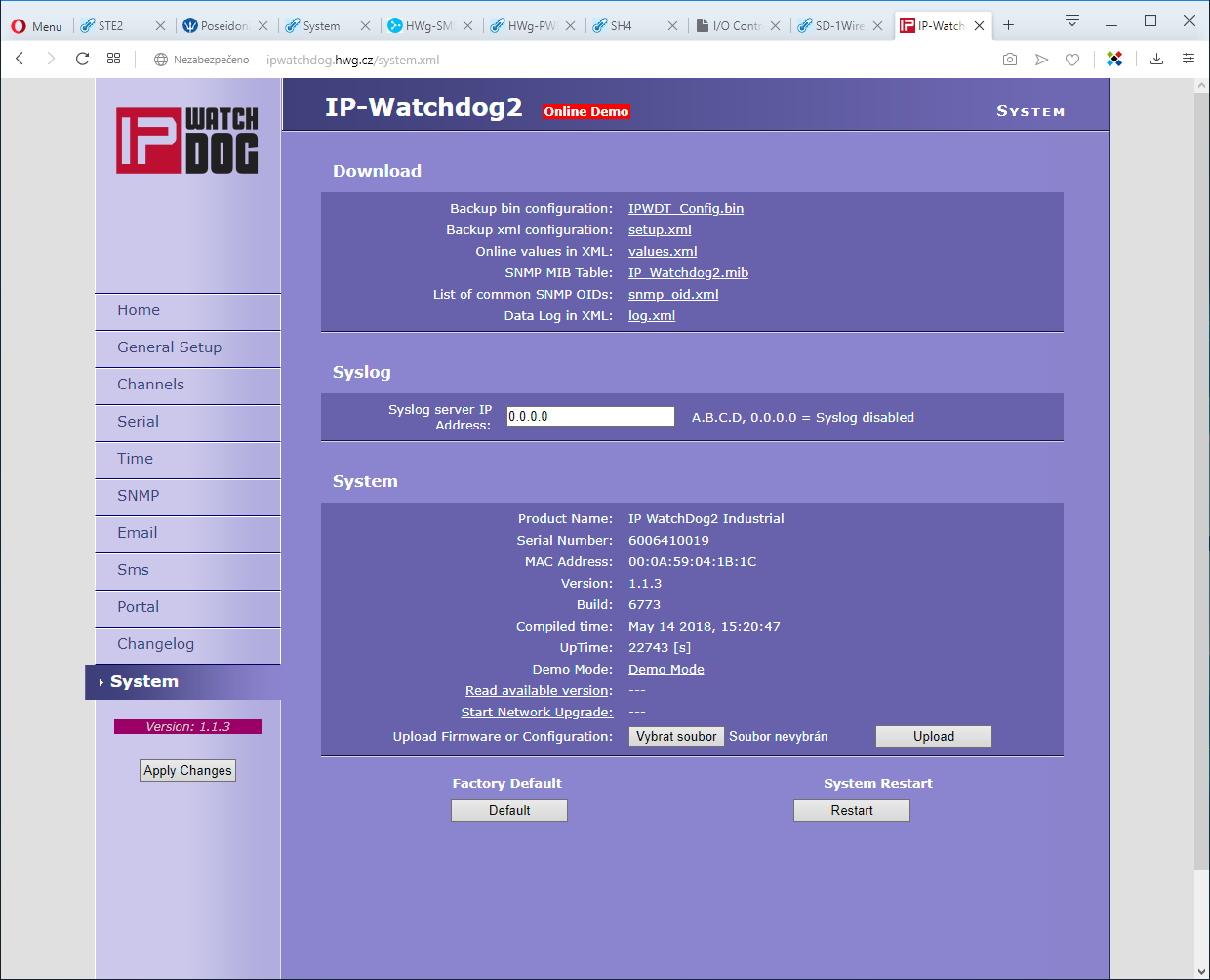Open the Sms settings page

coord(187,570)
